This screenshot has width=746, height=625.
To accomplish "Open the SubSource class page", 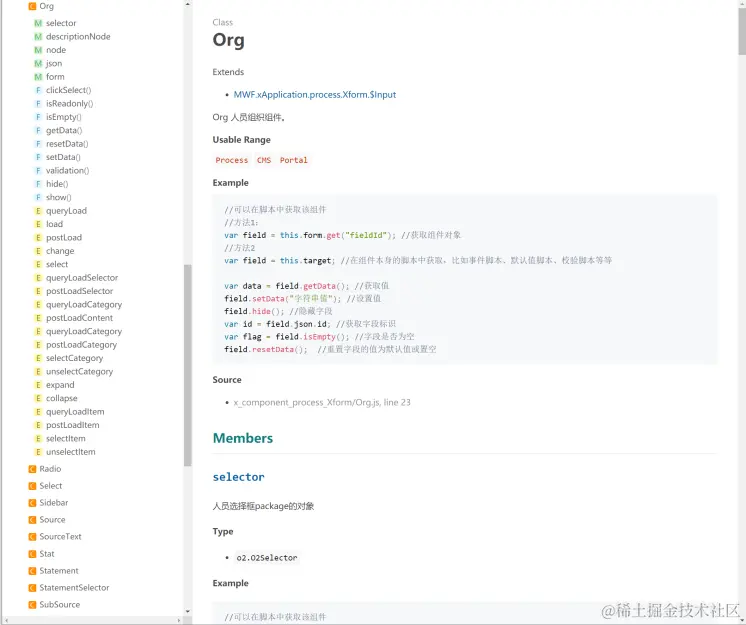I will coord(59,605).
